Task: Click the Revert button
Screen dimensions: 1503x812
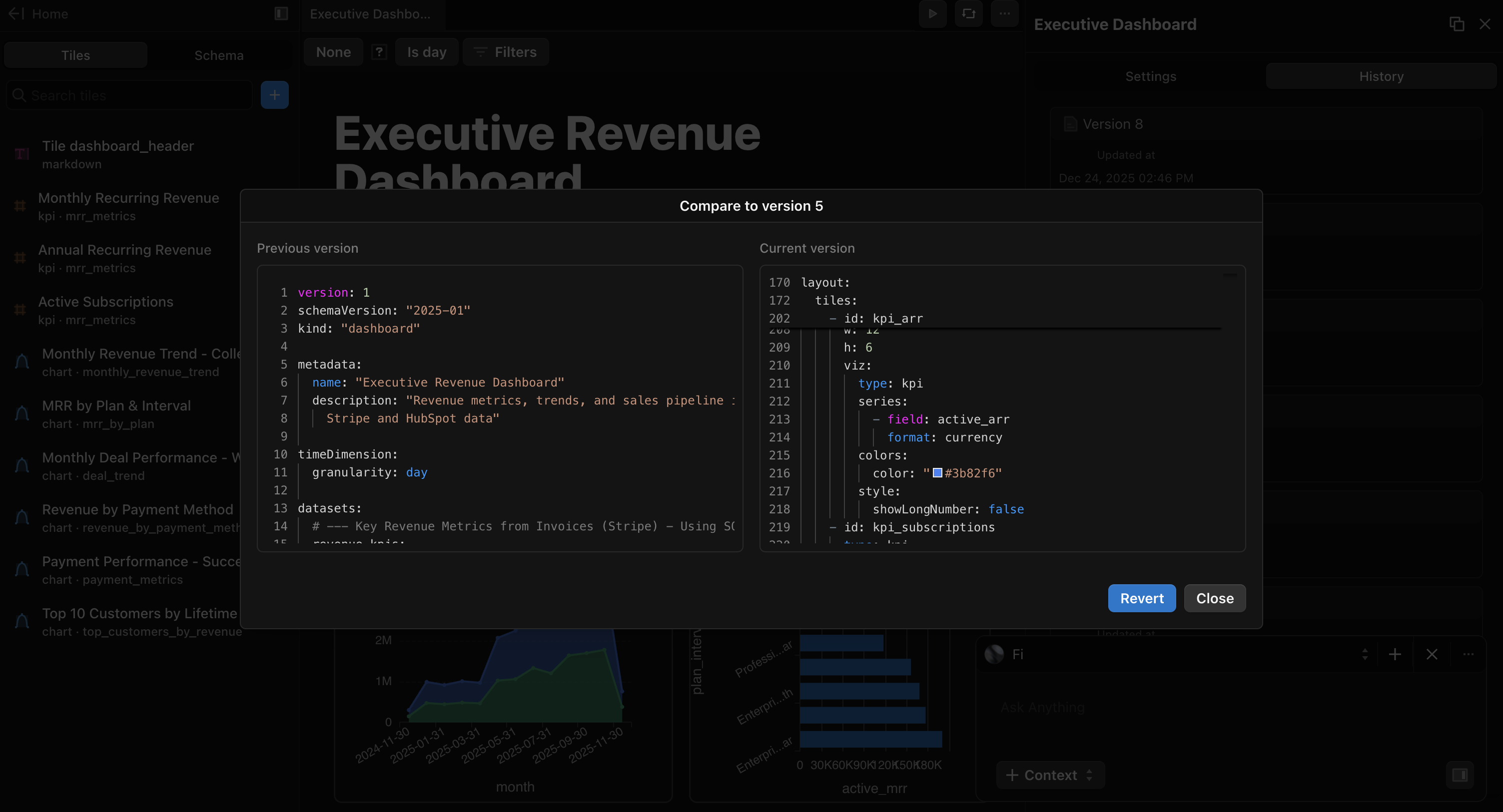Action: pyautogui.click(x=1141, y=598)
